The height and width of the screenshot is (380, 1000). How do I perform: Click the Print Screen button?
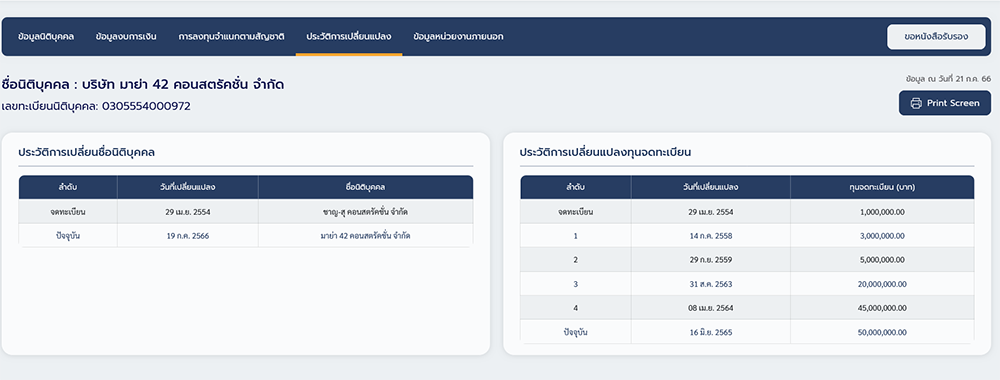coord(945,103)
